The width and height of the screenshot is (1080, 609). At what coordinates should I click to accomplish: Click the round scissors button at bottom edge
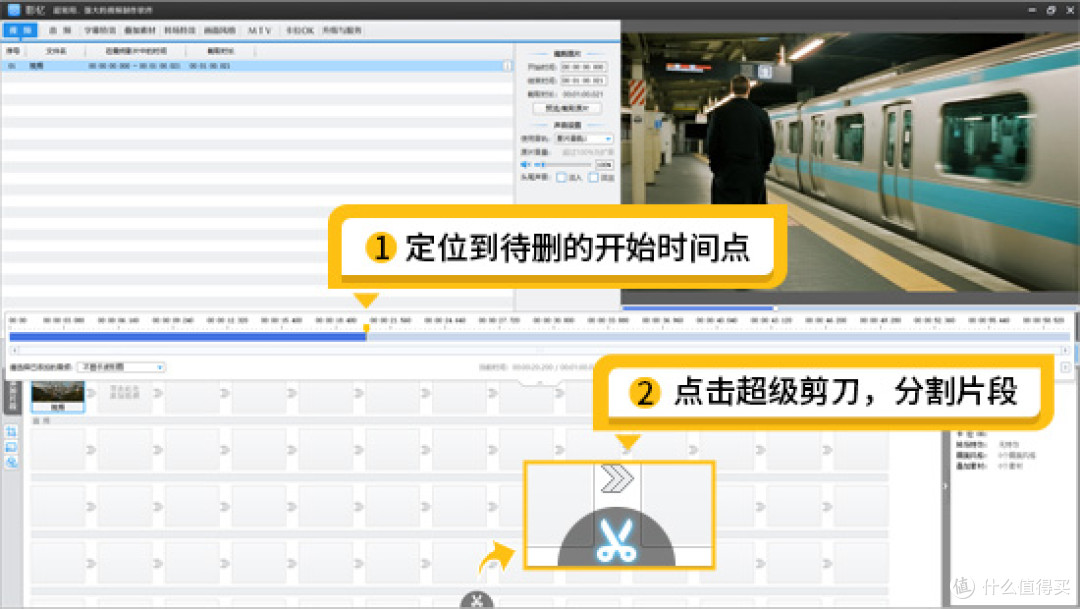pos(477,601)
